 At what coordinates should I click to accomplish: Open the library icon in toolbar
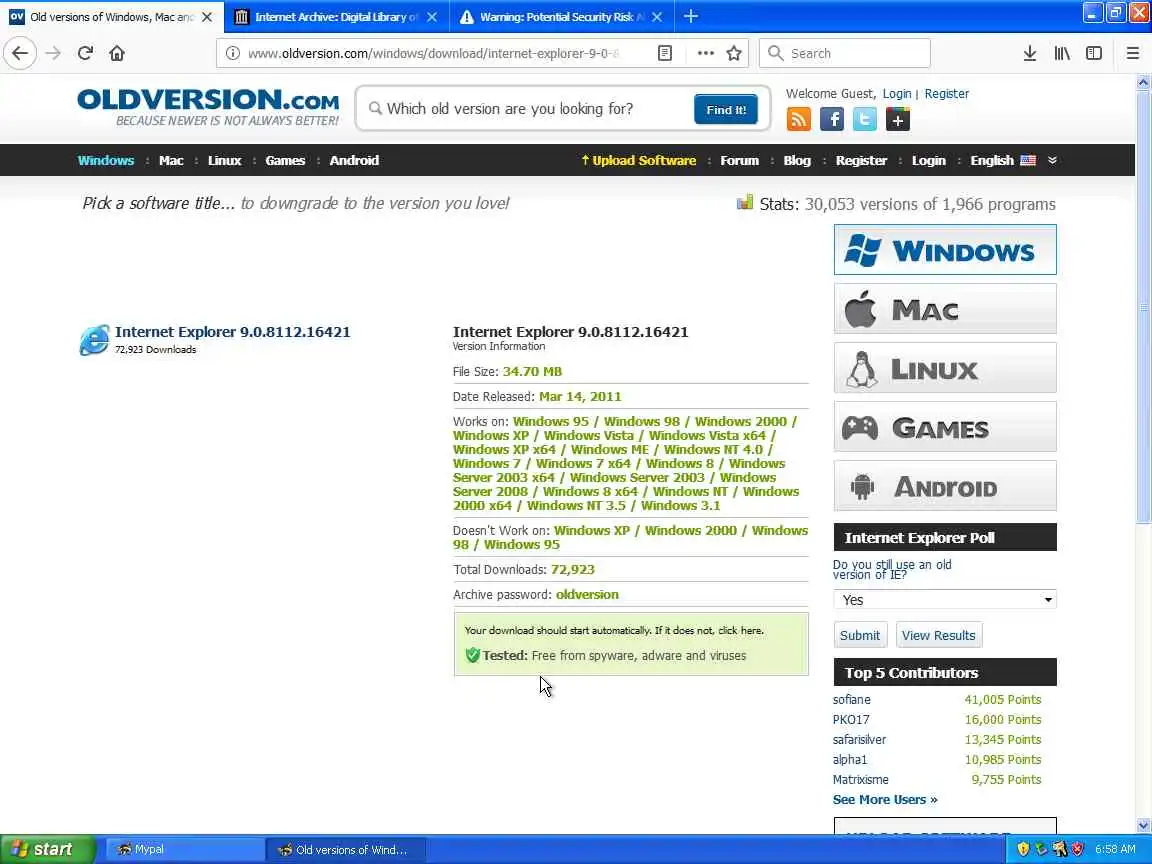point(1062,53)
